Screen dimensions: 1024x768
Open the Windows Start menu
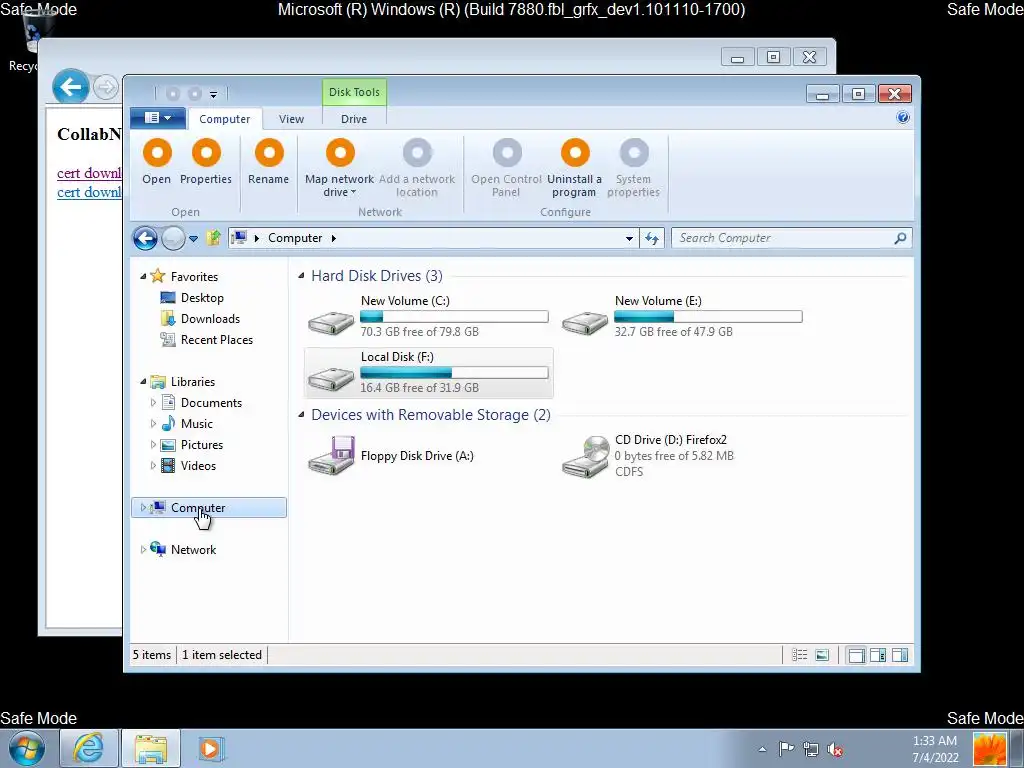click(26, 748)
